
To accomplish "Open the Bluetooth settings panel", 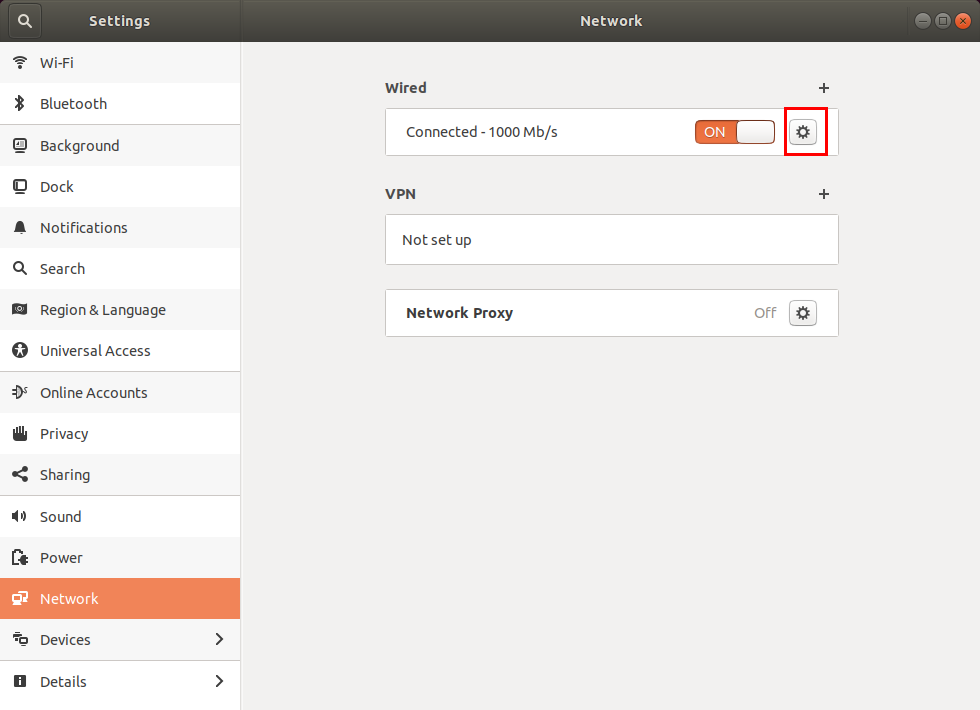I will 120,104.
